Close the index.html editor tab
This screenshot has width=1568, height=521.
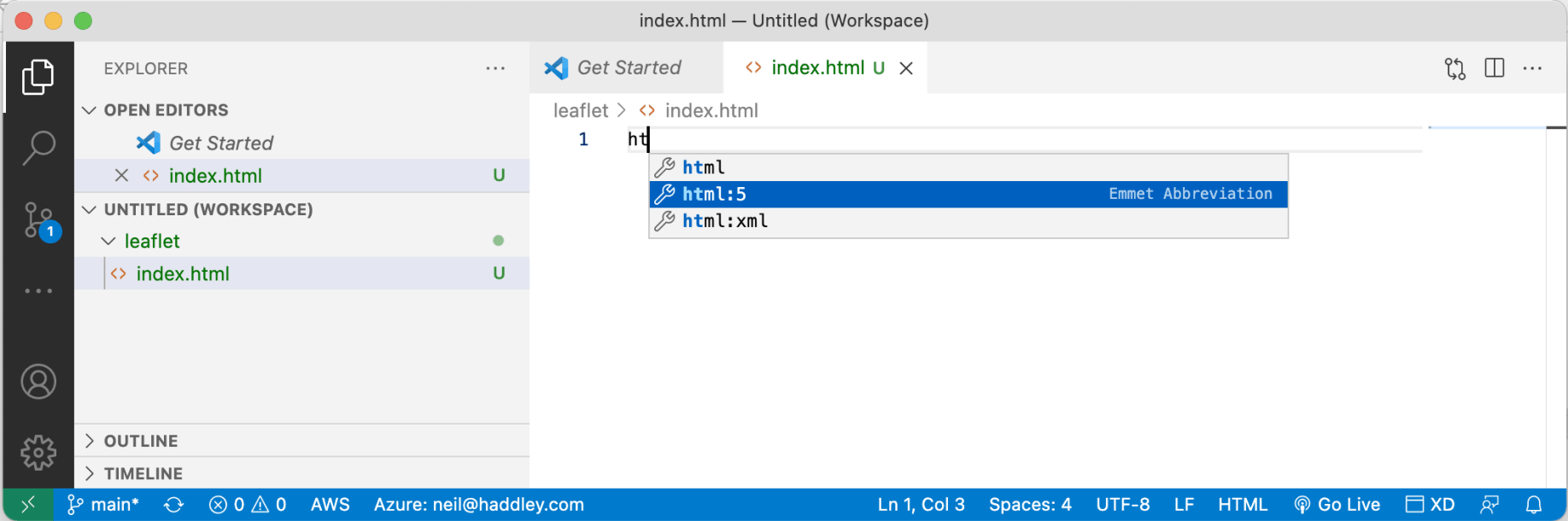[906, 68]
